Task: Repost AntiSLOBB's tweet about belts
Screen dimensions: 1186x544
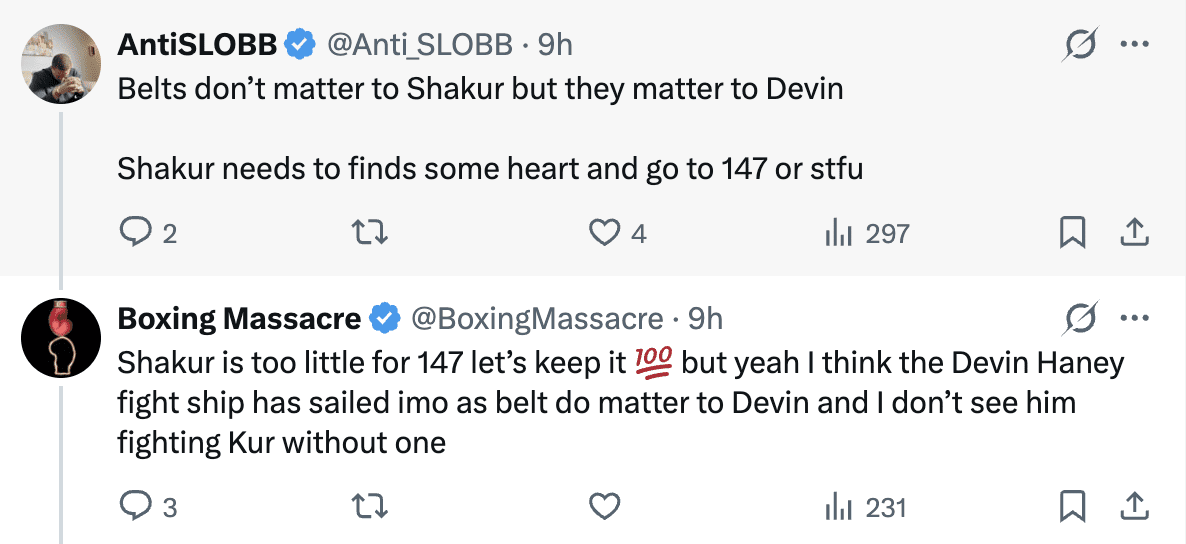Action: click(371, 233)
